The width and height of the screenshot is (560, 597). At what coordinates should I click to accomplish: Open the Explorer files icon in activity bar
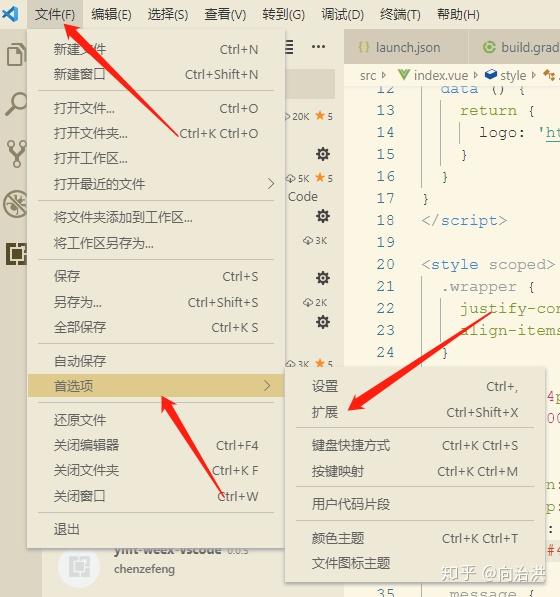point(16,54)
